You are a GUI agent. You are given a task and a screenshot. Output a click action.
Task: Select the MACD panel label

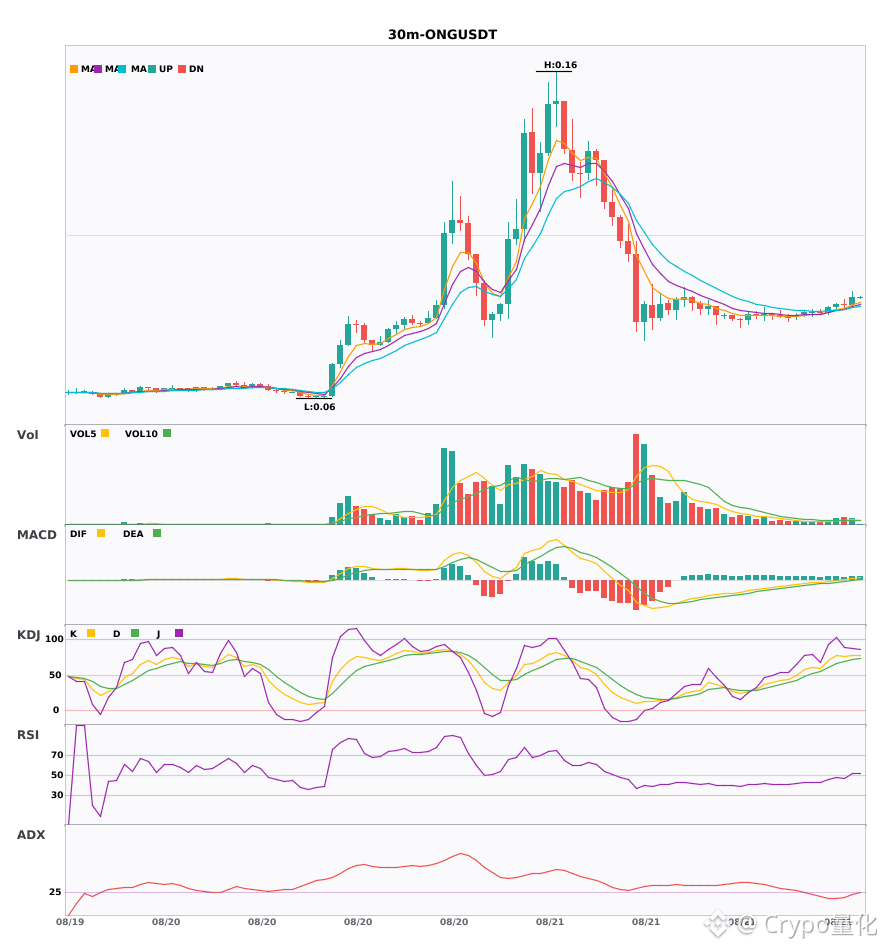coord(36,534)
